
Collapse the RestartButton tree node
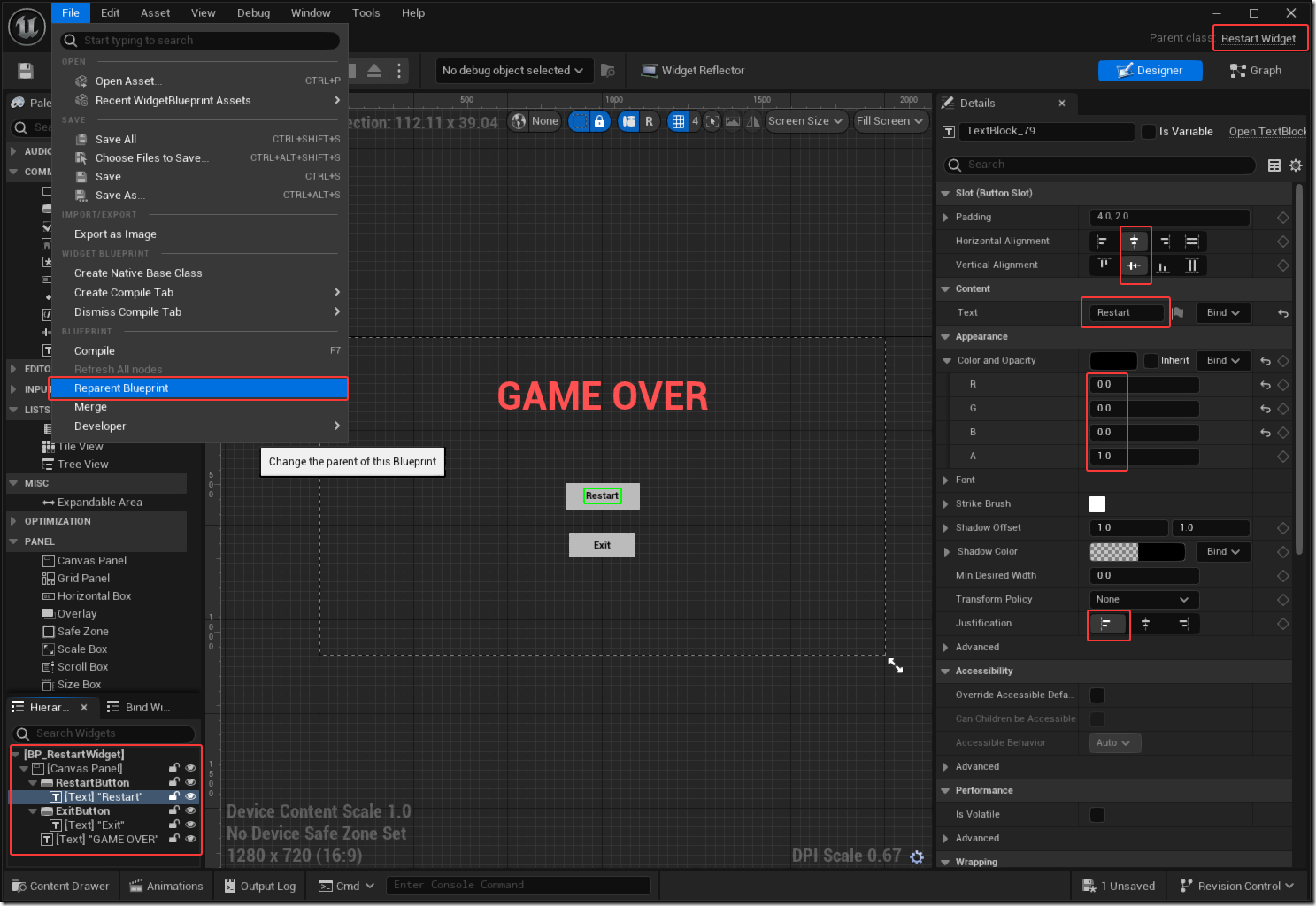click(x=33, y=783)
